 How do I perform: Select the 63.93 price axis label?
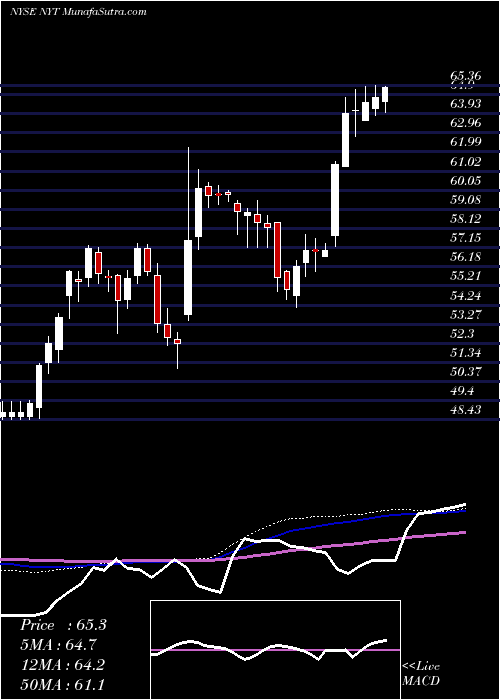[x=466, y=104]
